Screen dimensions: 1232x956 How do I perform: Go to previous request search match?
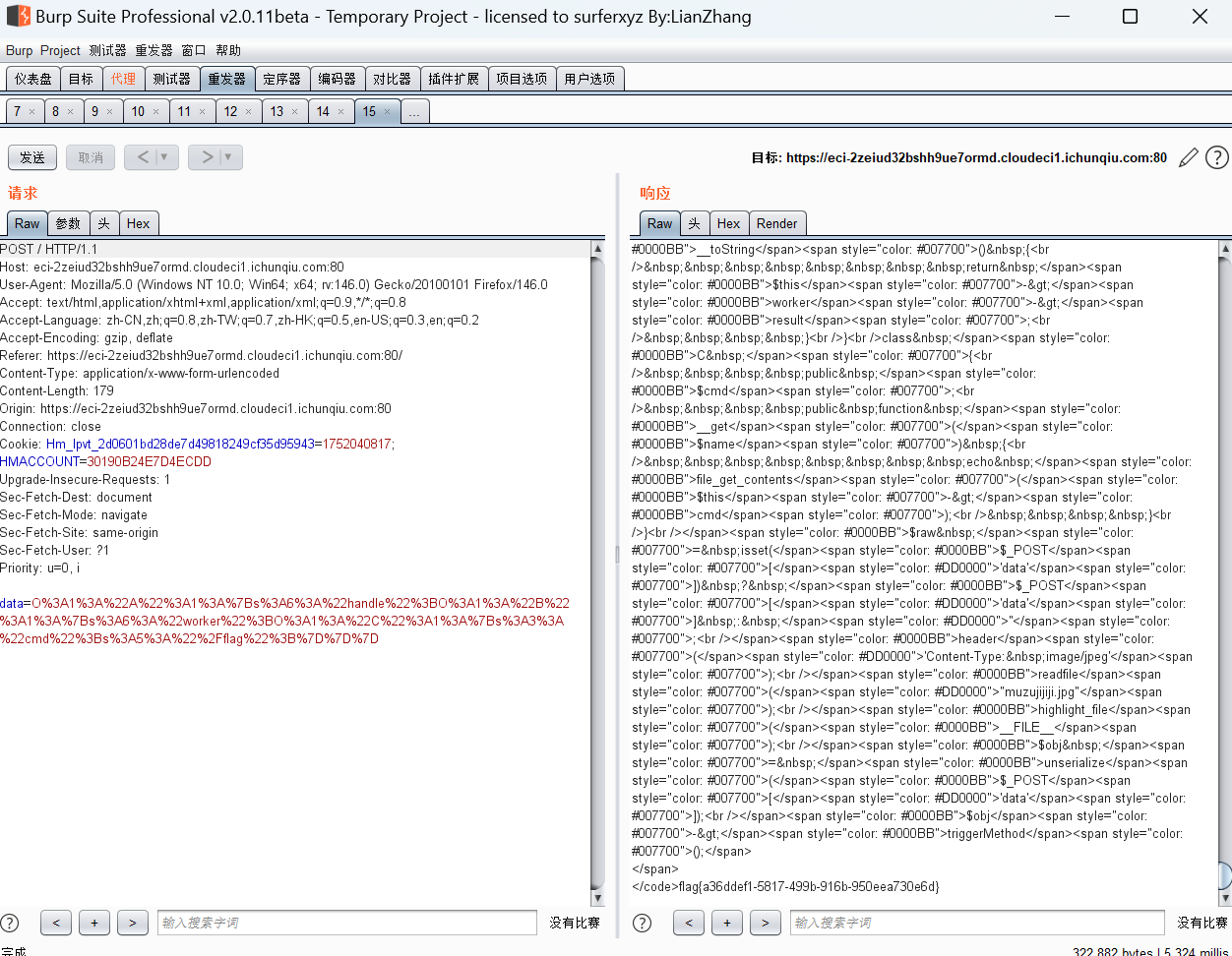tap(56, 923)
